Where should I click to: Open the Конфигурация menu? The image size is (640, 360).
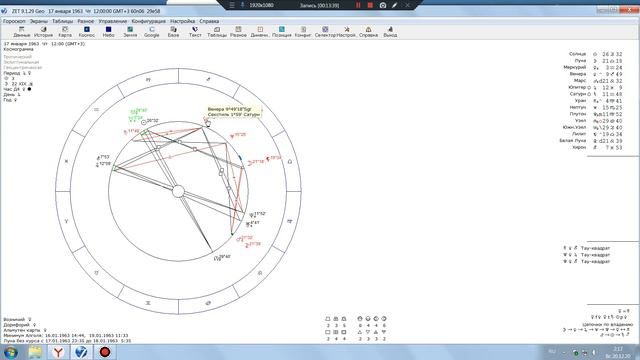(149, 21)
